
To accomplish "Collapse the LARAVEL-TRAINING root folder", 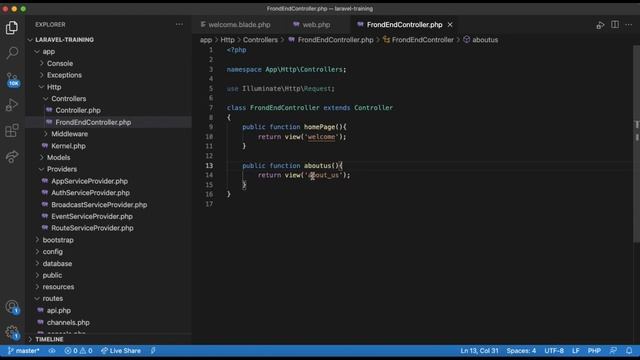I will 64,40.
